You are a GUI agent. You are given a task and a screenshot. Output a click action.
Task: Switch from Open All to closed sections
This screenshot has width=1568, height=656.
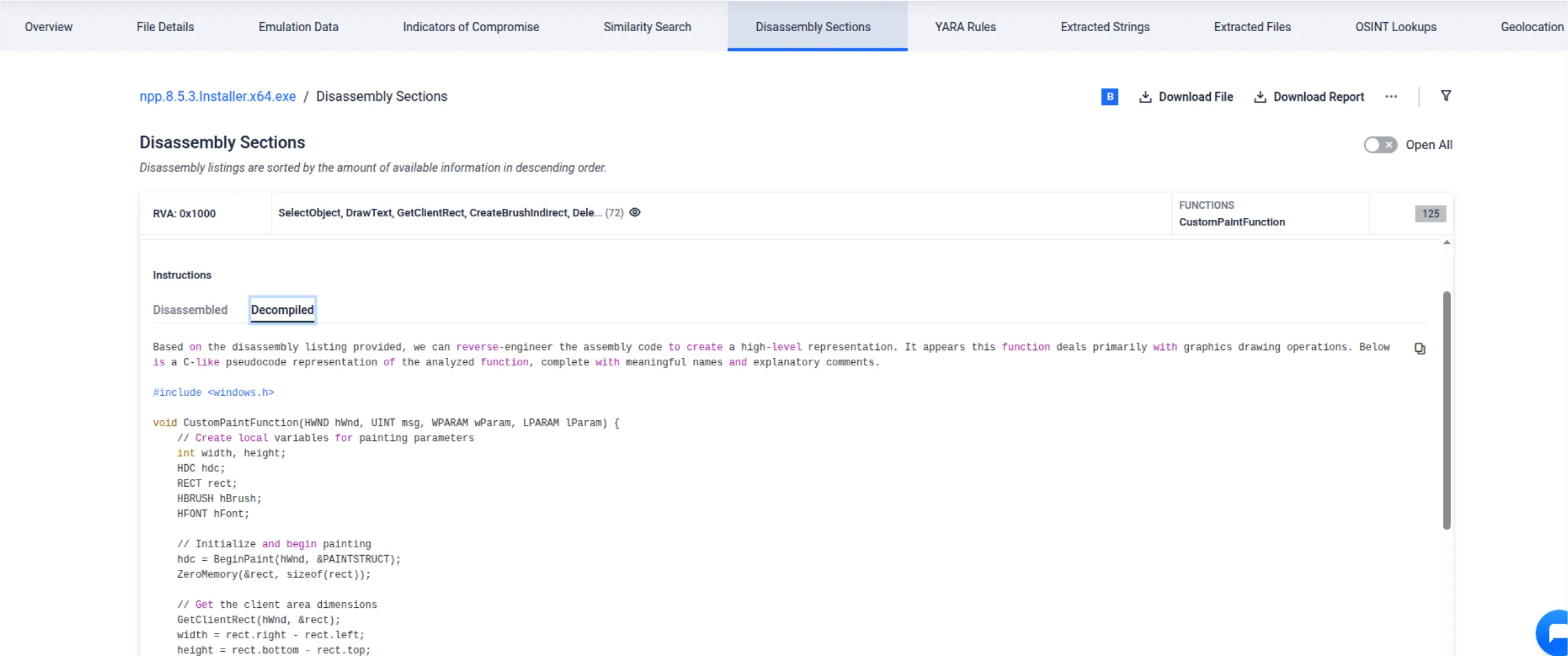pyautogui.click(x=1380, y=145)
